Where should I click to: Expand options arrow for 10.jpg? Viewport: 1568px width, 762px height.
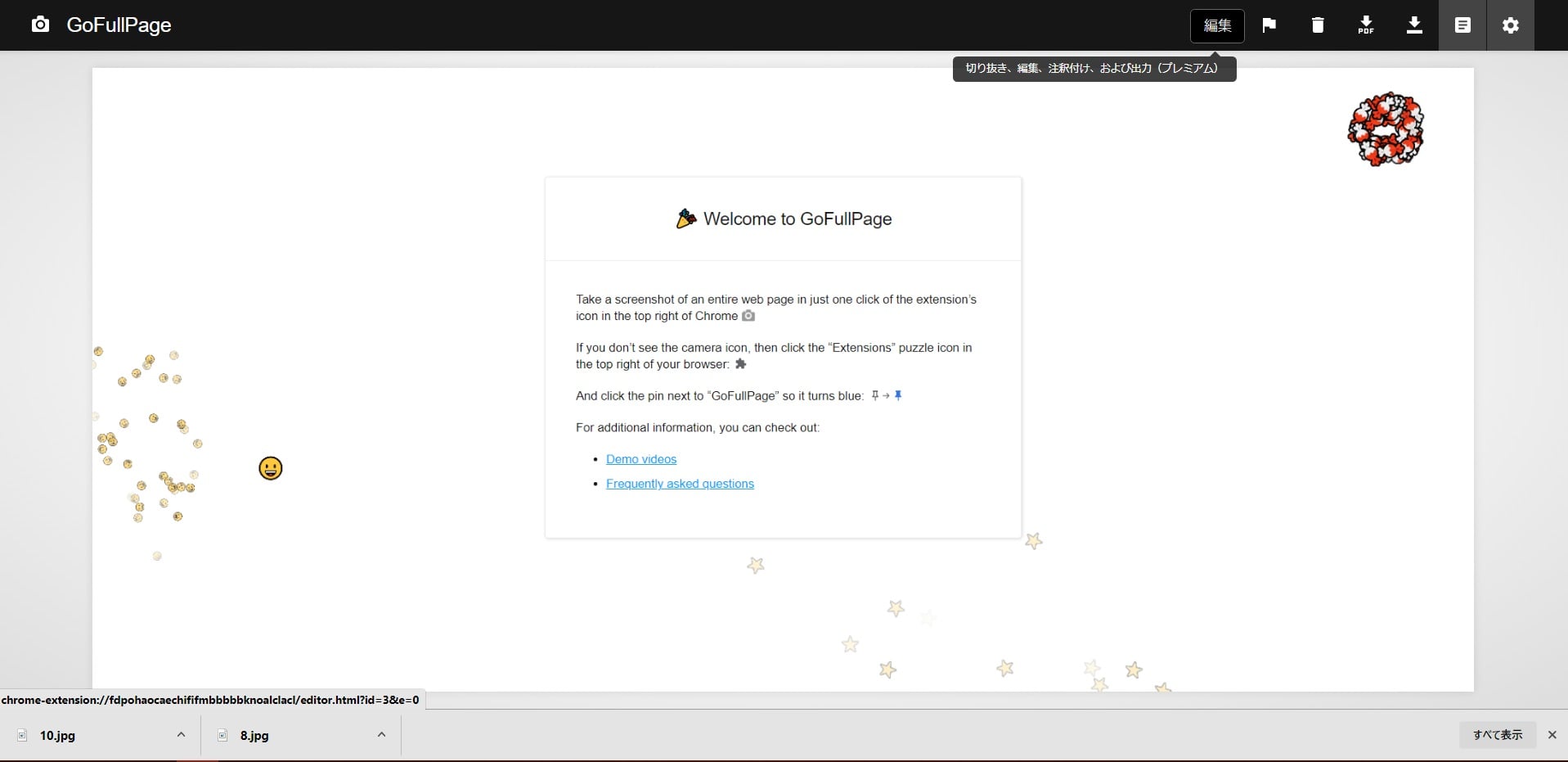[x=181, y=735]
